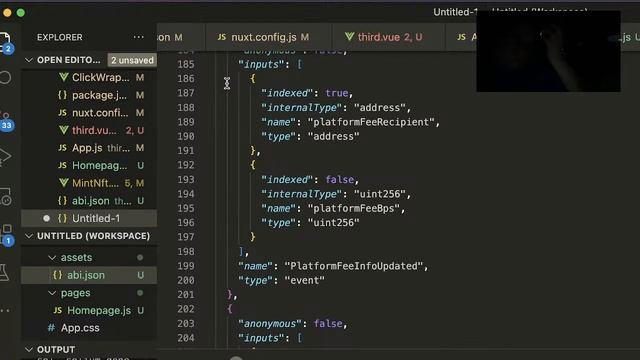640x360 pixels.
Task: Click the hash icon beside App.css
Action: tap(51, 328)
